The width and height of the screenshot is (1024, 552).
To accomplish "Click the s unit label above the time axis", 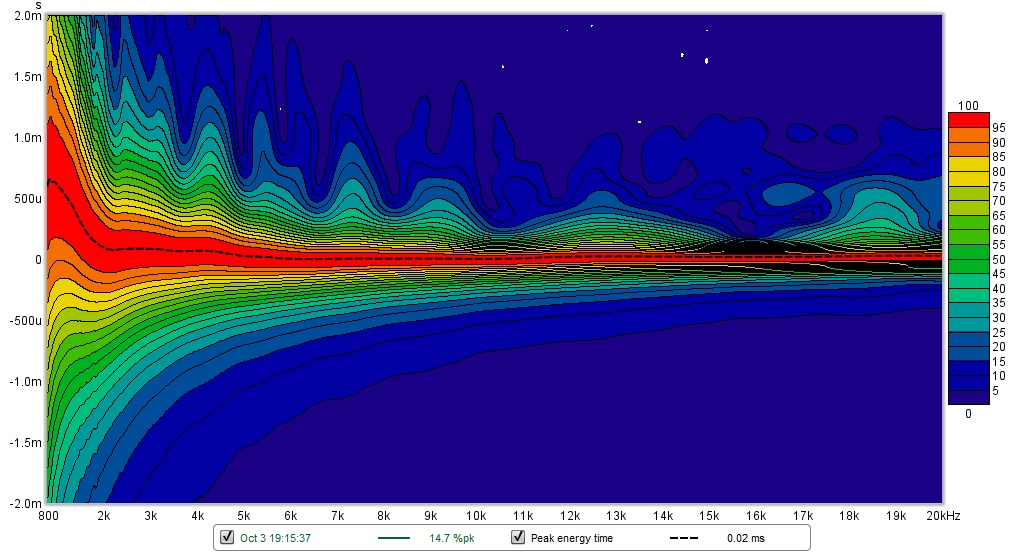I will [x=38, y=5].
